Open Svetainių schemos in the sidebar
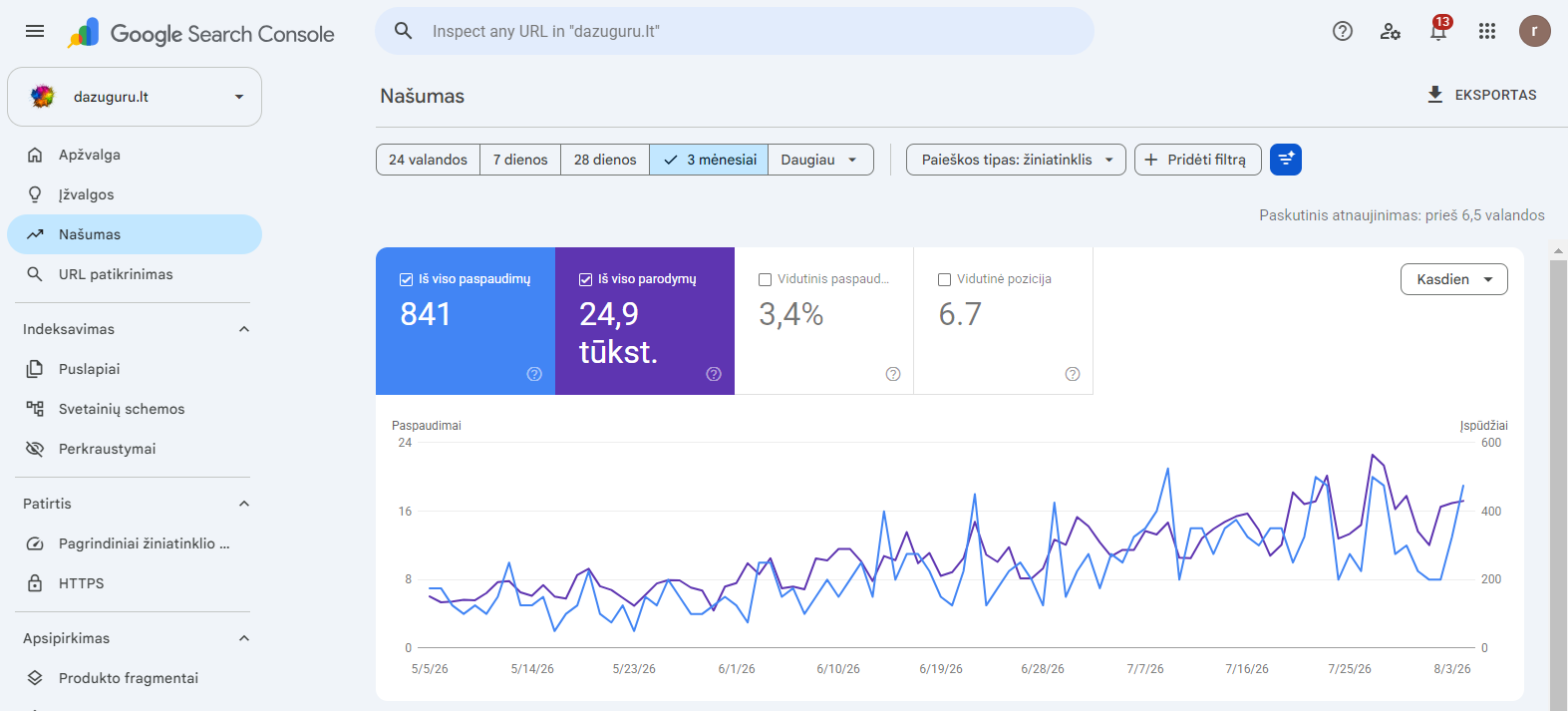 135,409
